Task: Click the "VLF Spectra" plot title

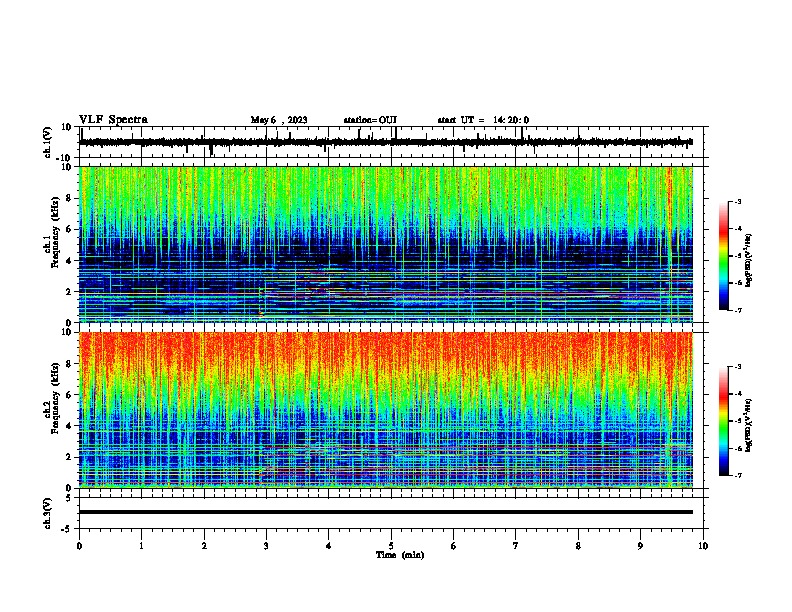Action: (113, 119)
